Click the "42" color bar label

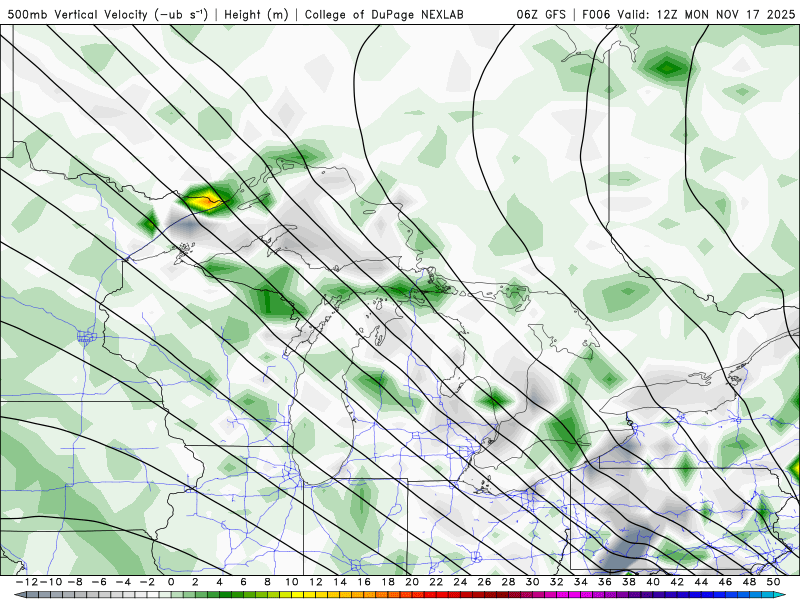(x=677, y=582)
